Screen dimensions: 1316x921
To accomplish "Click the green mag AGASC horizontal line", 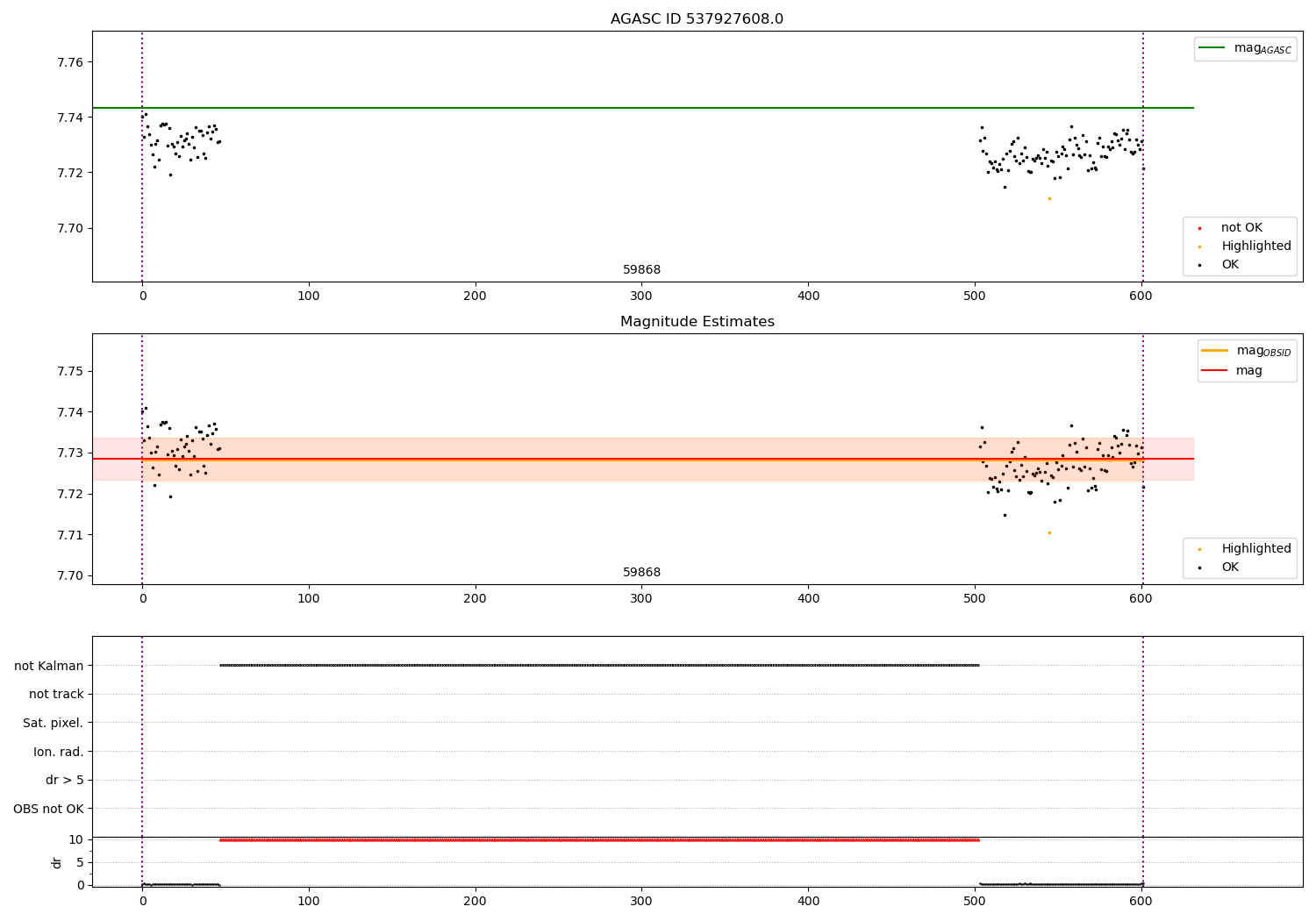I will coord(642,108).
